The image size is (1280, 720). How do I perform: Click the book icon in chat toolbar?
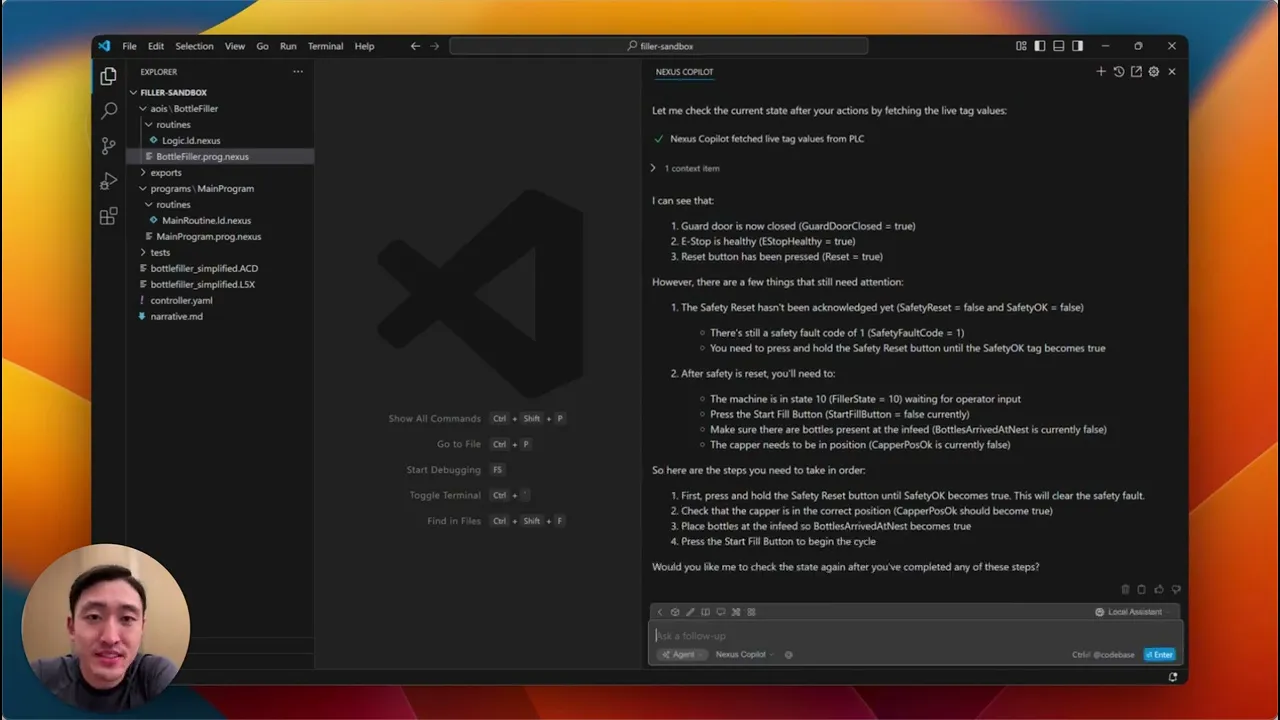click(x=705, y=612)
